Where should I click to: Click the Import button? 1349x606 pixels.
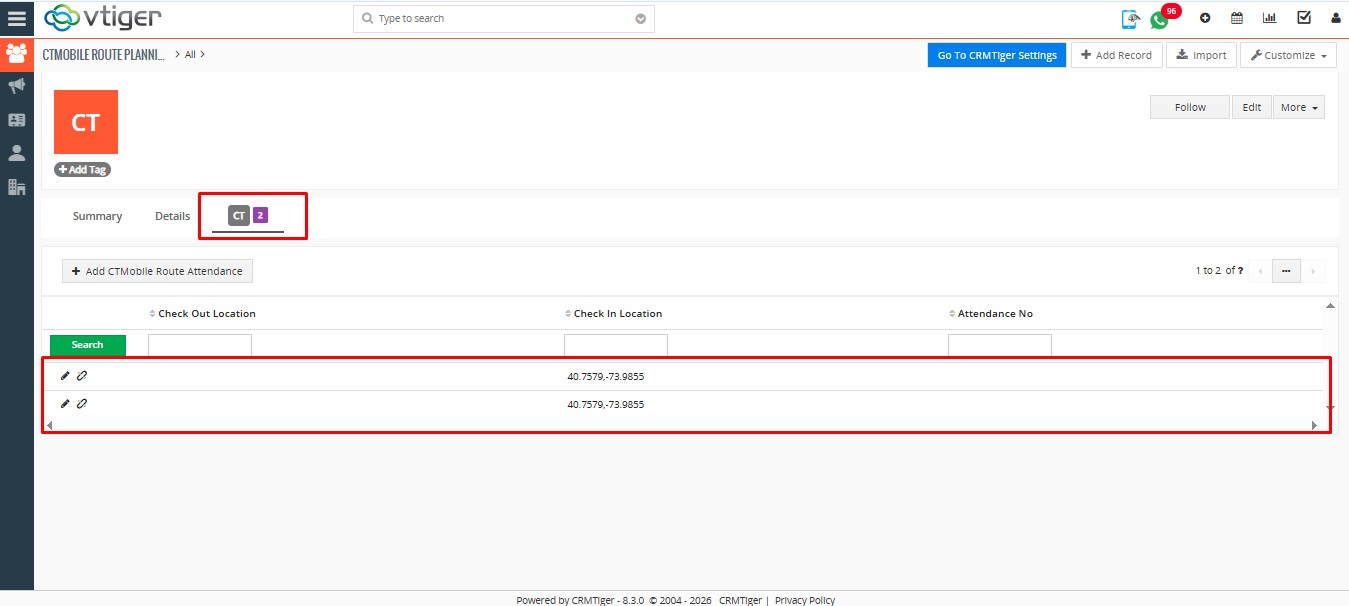click(1202, 55)
